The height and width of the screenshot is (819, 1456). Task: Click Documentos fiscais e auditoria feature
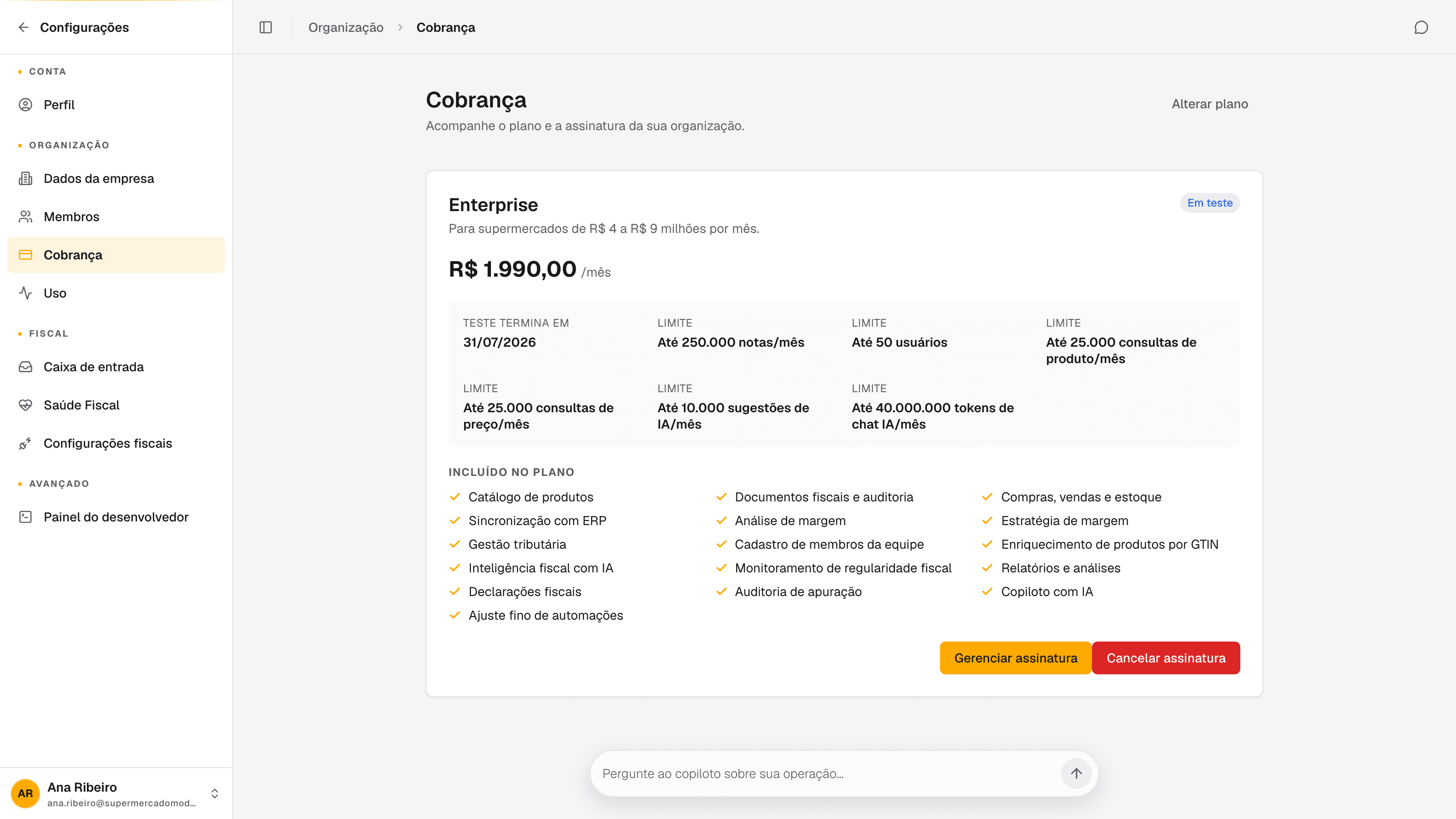(824, 497)
